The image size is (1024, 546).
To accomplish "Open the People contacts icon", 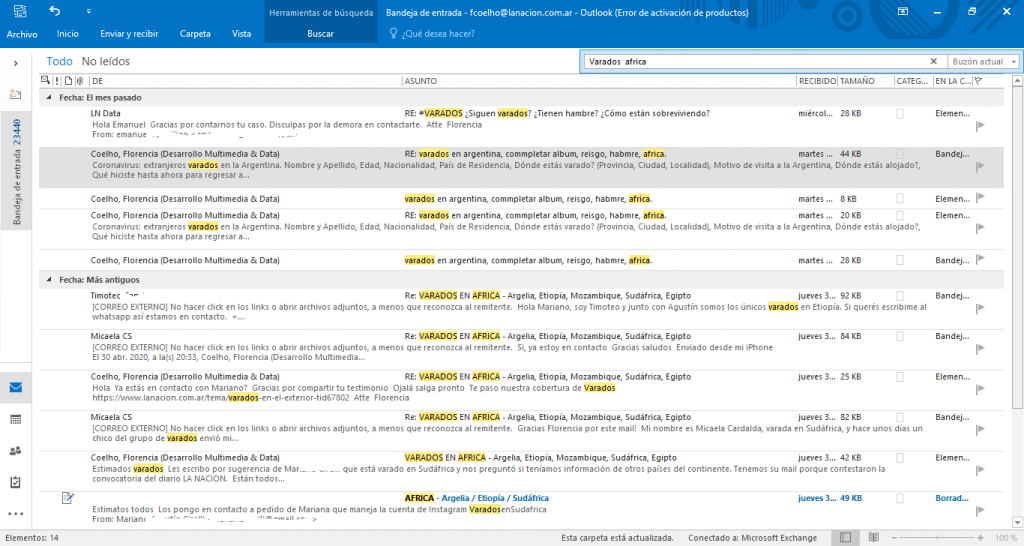I will point(16,451).
